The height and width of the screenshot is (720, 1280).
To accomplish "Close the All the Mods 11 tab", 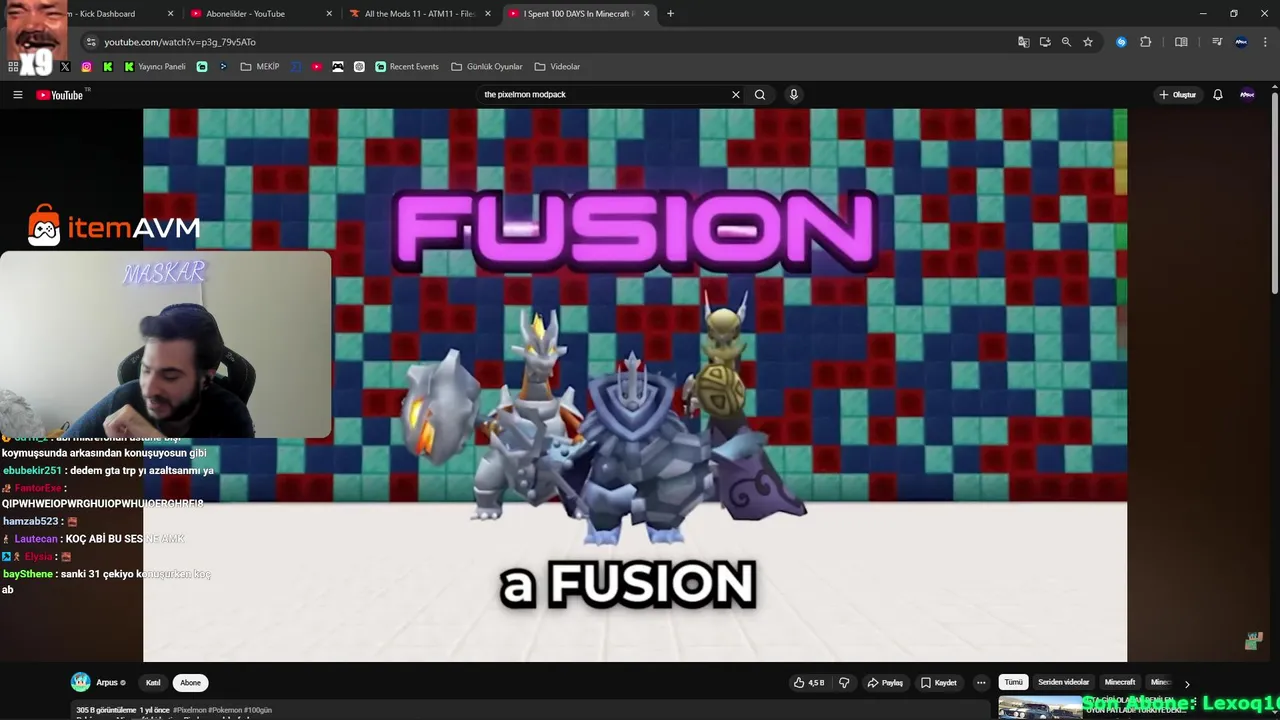I will coord(488,14).
